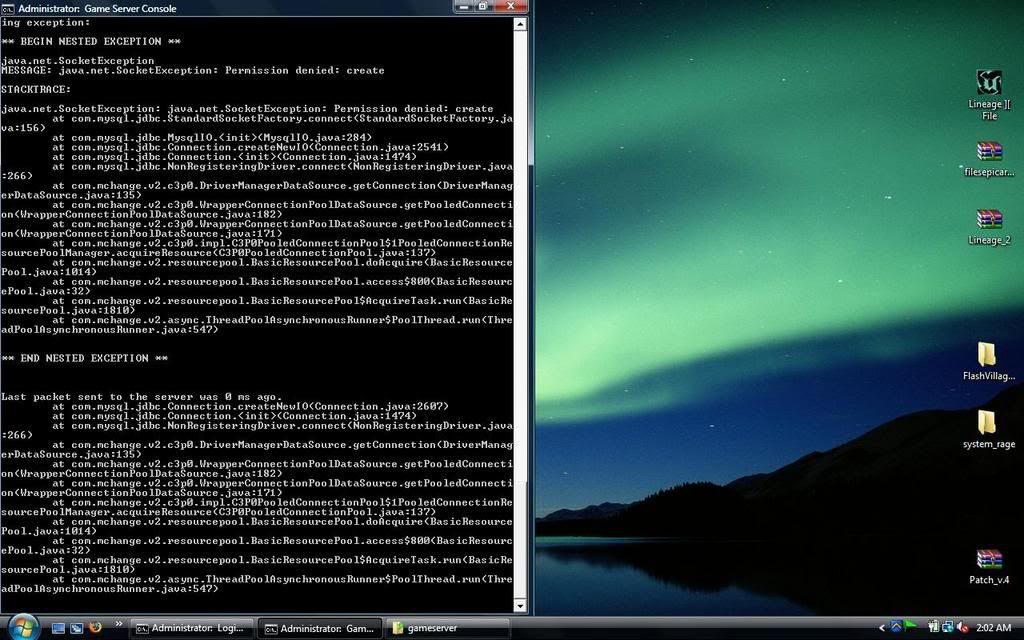Open the system_rage folder icon
The width and height of the screenshot is (1024, 640).
click(988, 424)
